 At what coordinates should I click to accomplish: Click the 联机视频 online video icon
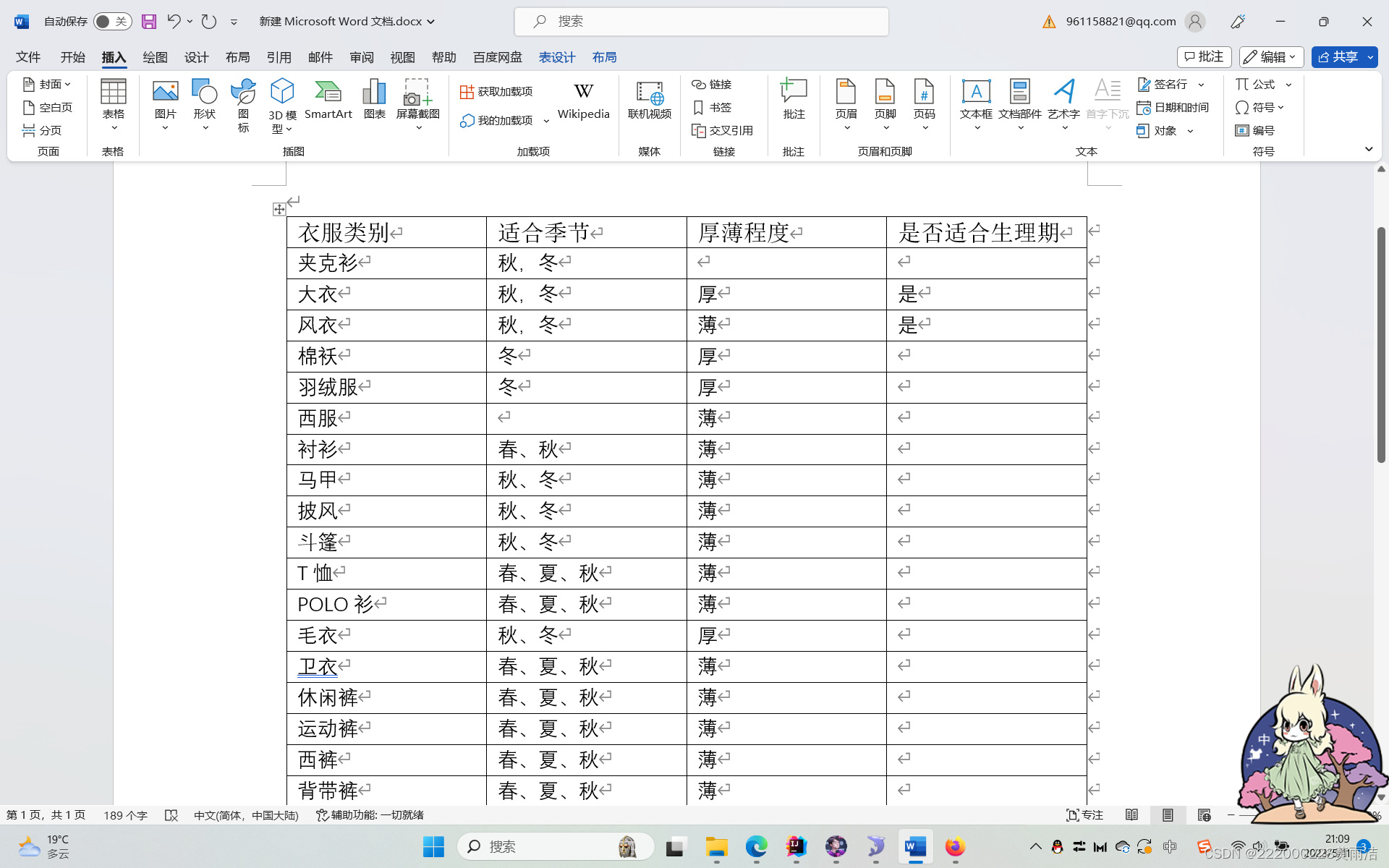[x=649, y=100]
